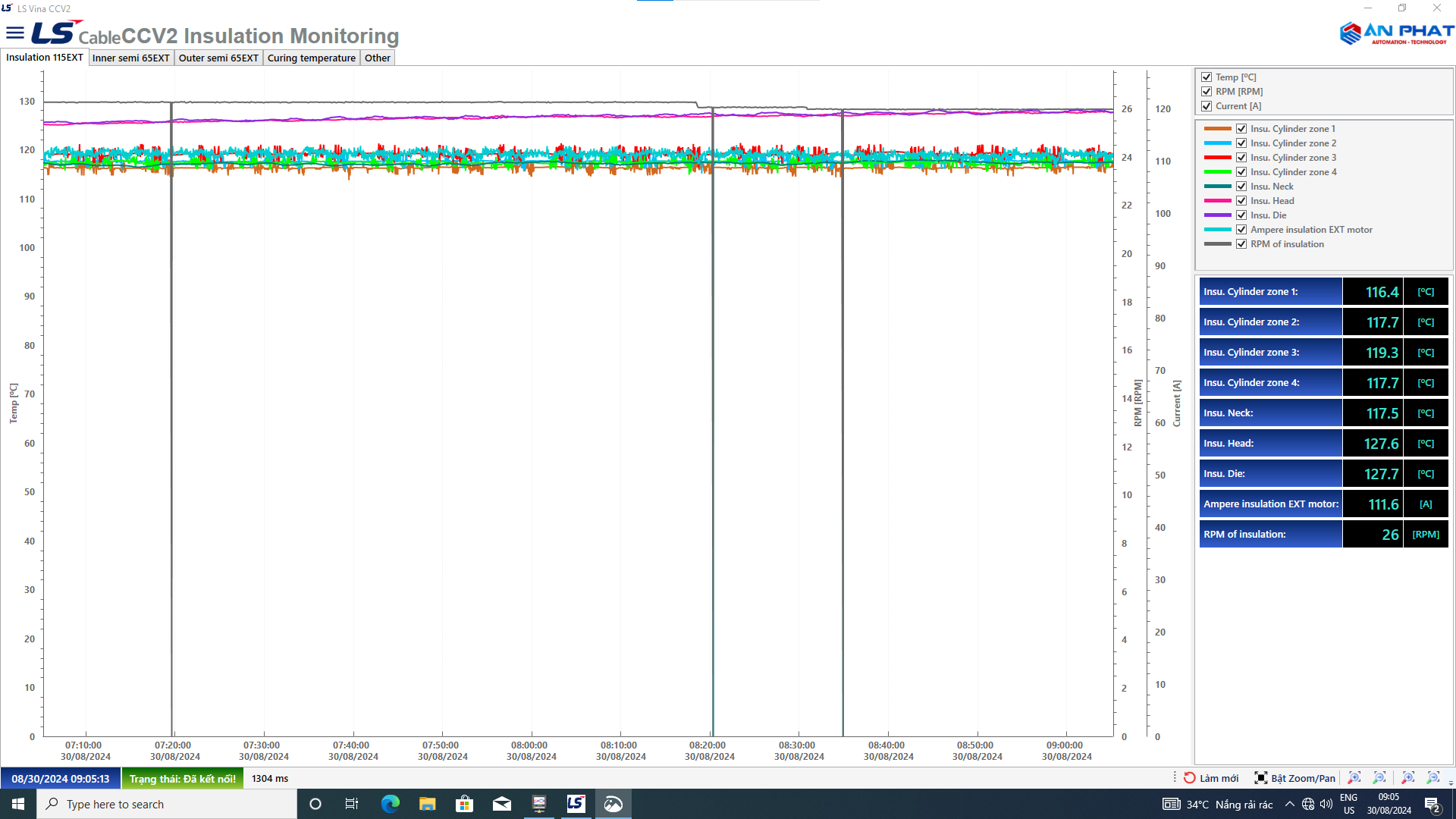Click the Insu. Head pink color swatch
1456x819 pixels.
[1217, 201]
